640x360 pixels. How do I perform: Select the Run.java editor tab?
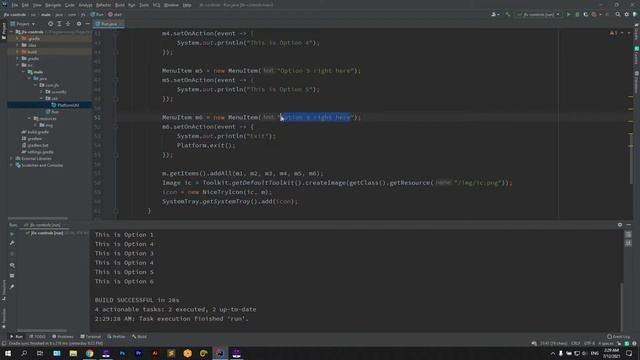pos(109,24)
